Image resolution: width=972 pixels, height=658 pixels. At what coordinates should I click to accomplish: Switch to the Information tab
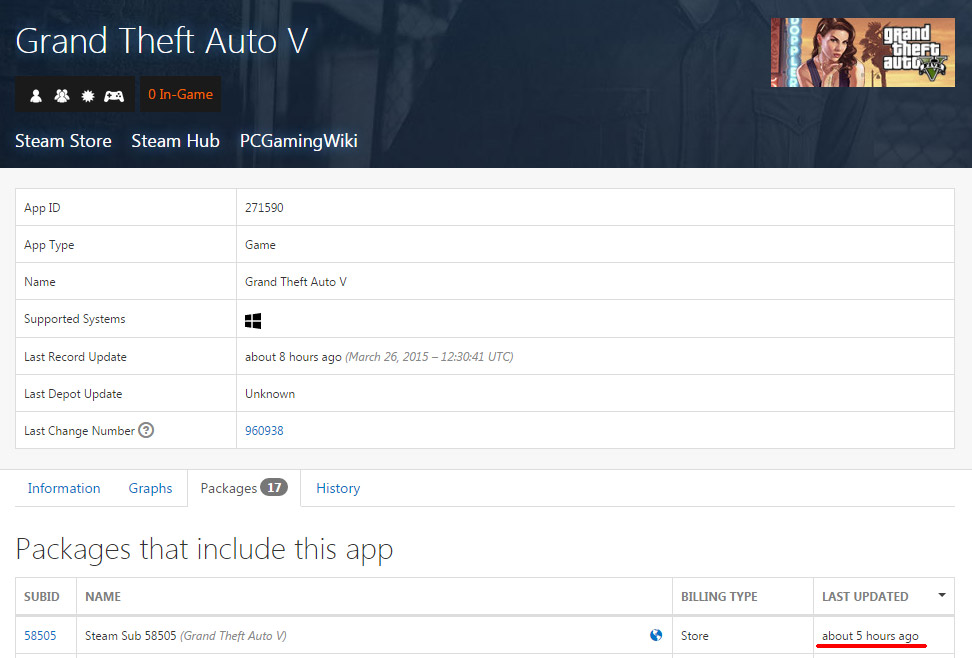64,488
